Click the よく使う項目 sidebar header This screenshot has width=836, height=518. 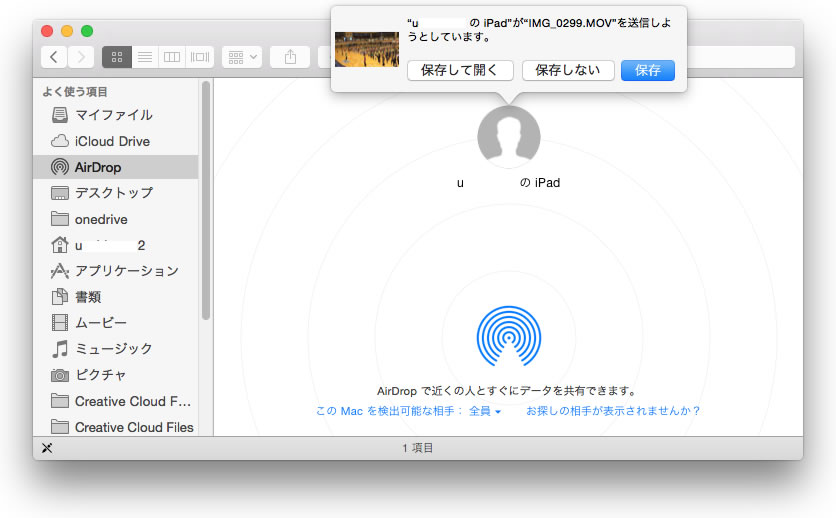coord(75,92)
